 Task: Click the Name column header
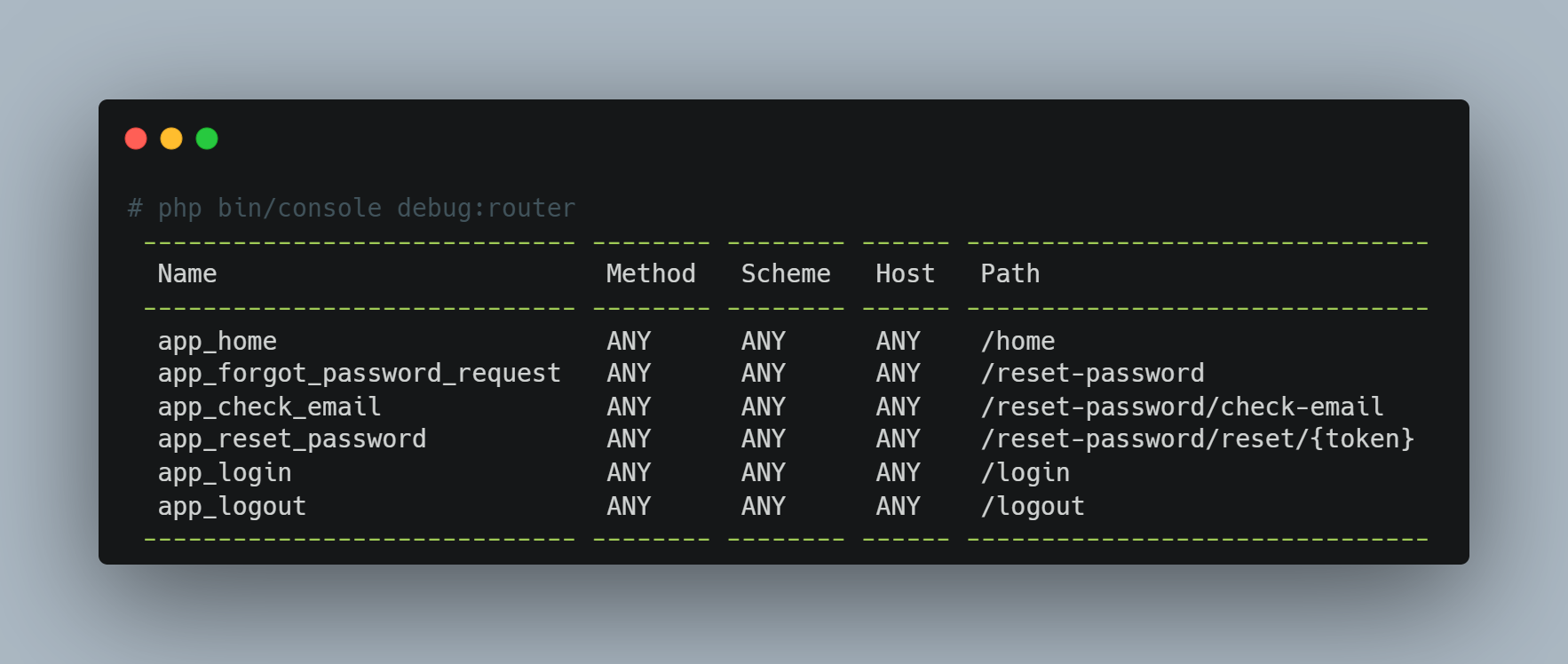(x=187, y=273)
